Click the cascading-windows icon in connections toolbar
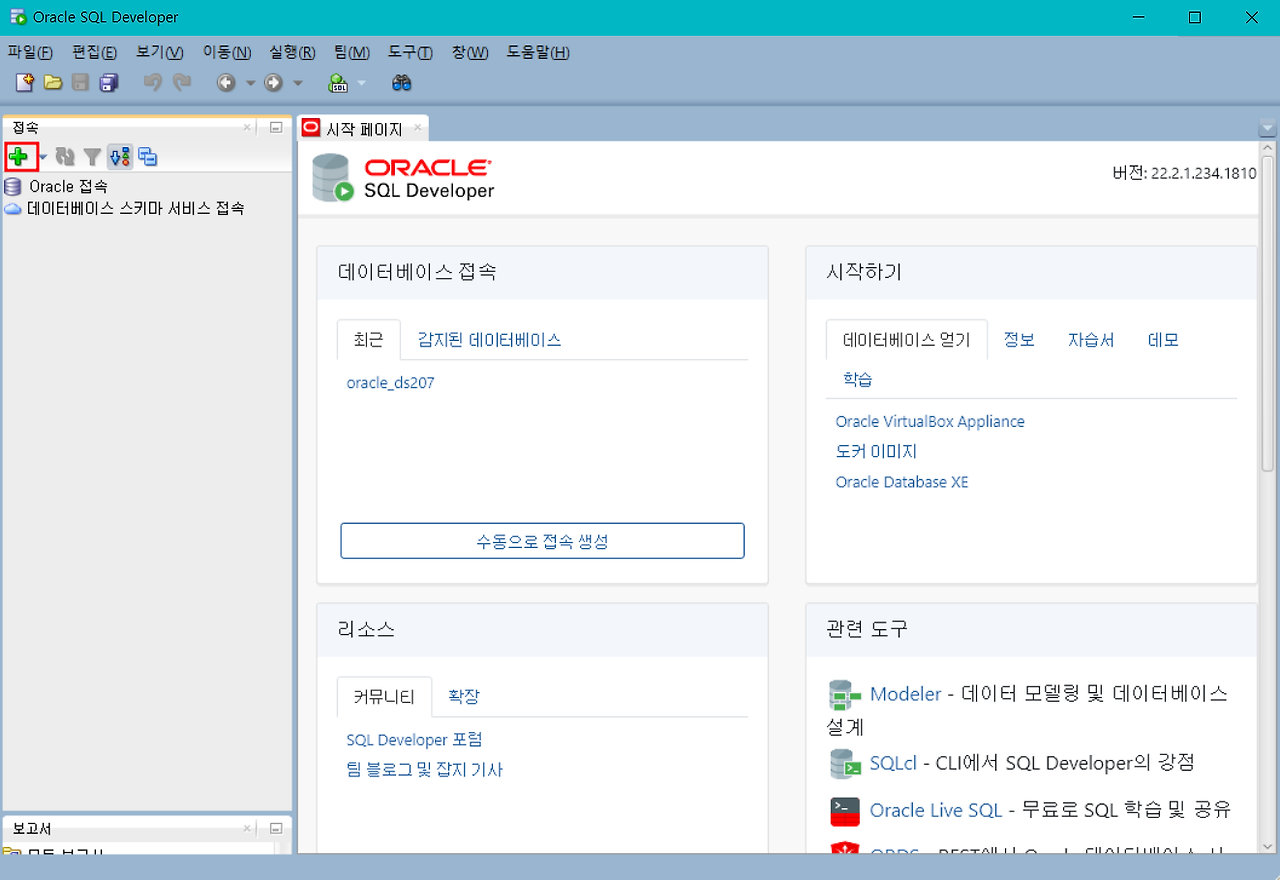Viewport: 1280px width, 880px height. coord(148,157)
